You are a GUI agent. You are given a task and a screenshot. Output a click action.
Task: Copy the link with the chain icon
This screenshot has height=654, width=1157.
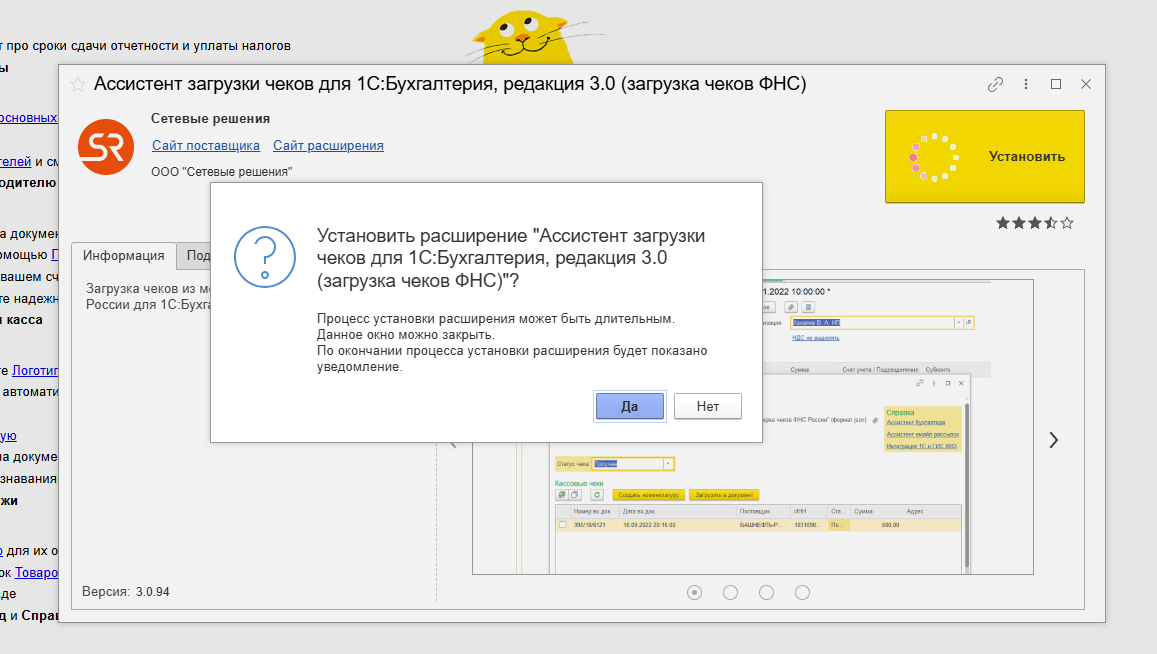pyautogui.click(x=995, y=85)
